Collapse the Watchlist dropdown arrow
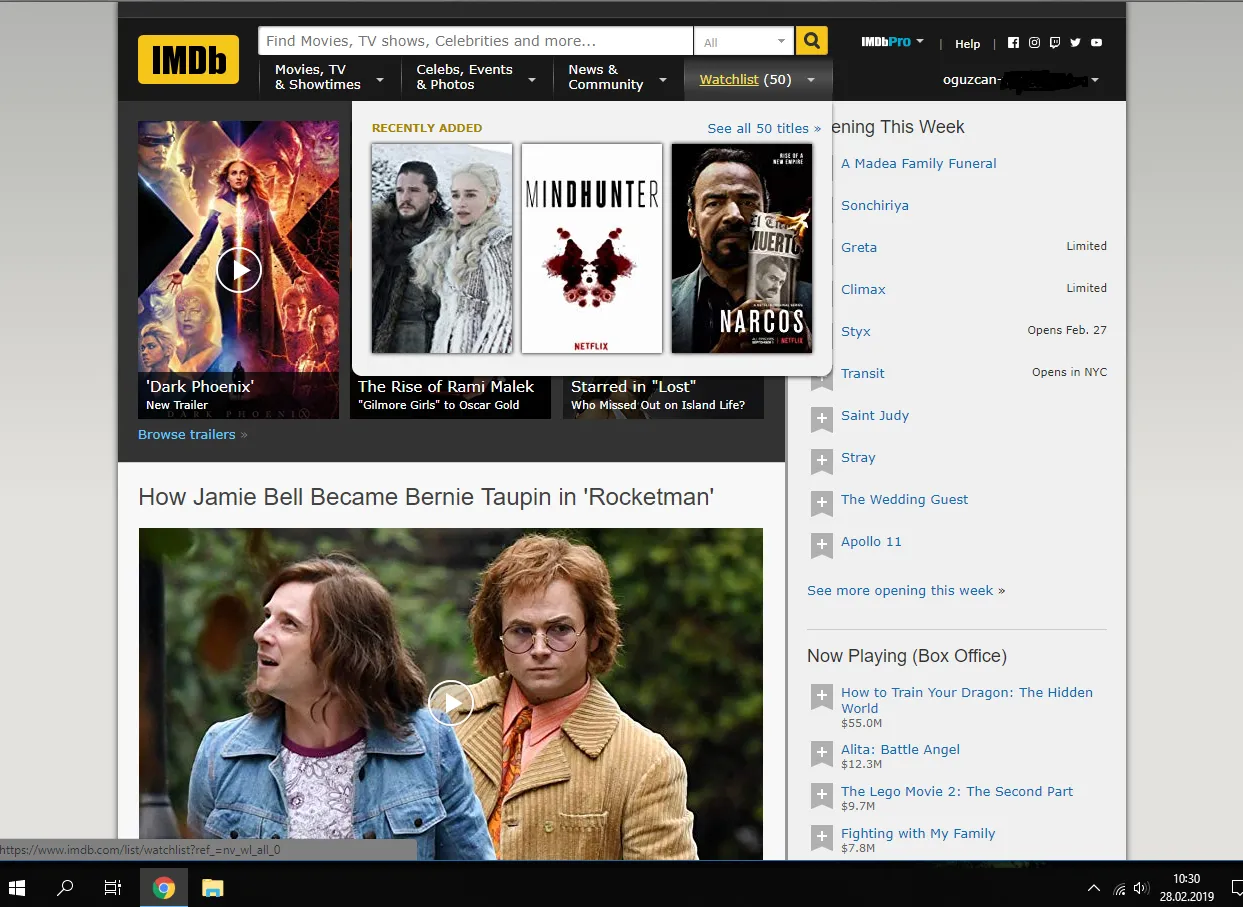Image resolution: width=1243 pixels, height=907 pixels. click(x=811, y=80)
